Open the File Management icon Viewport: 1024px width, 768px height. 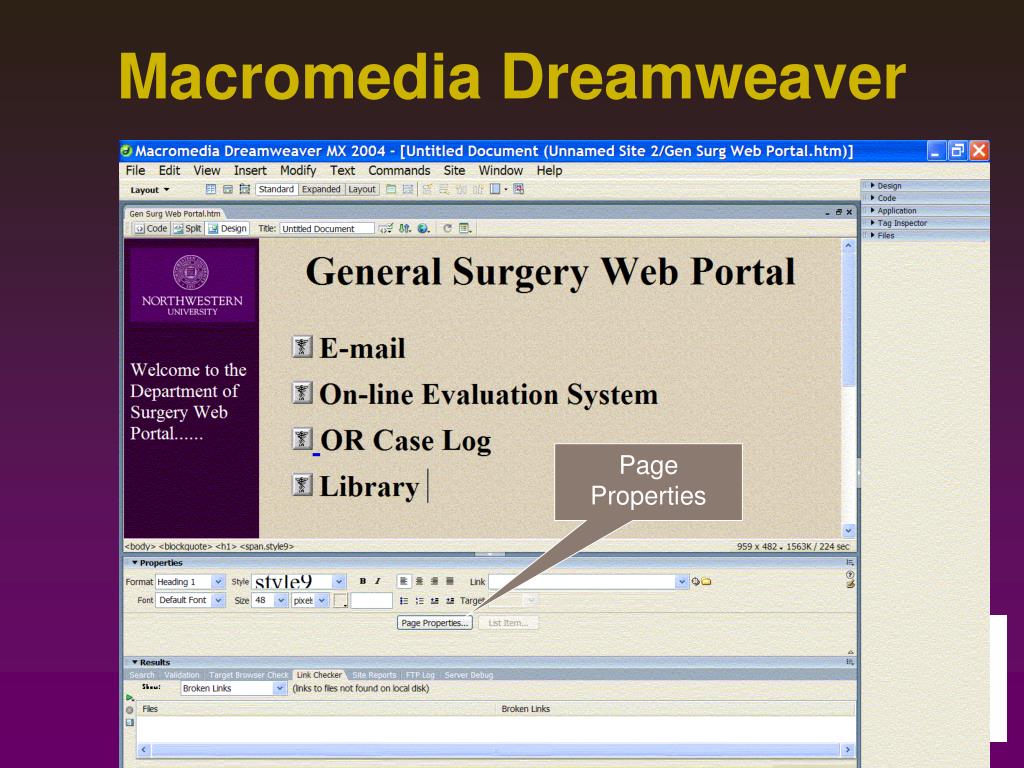[x=405, y=229]
